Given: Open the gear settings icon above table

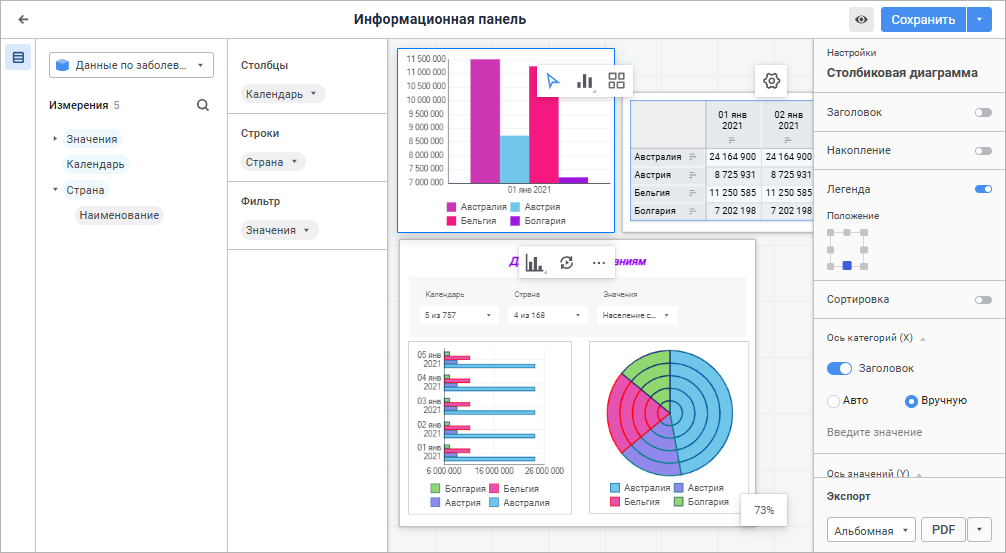Looking at the screenshot, I should 771,81.
